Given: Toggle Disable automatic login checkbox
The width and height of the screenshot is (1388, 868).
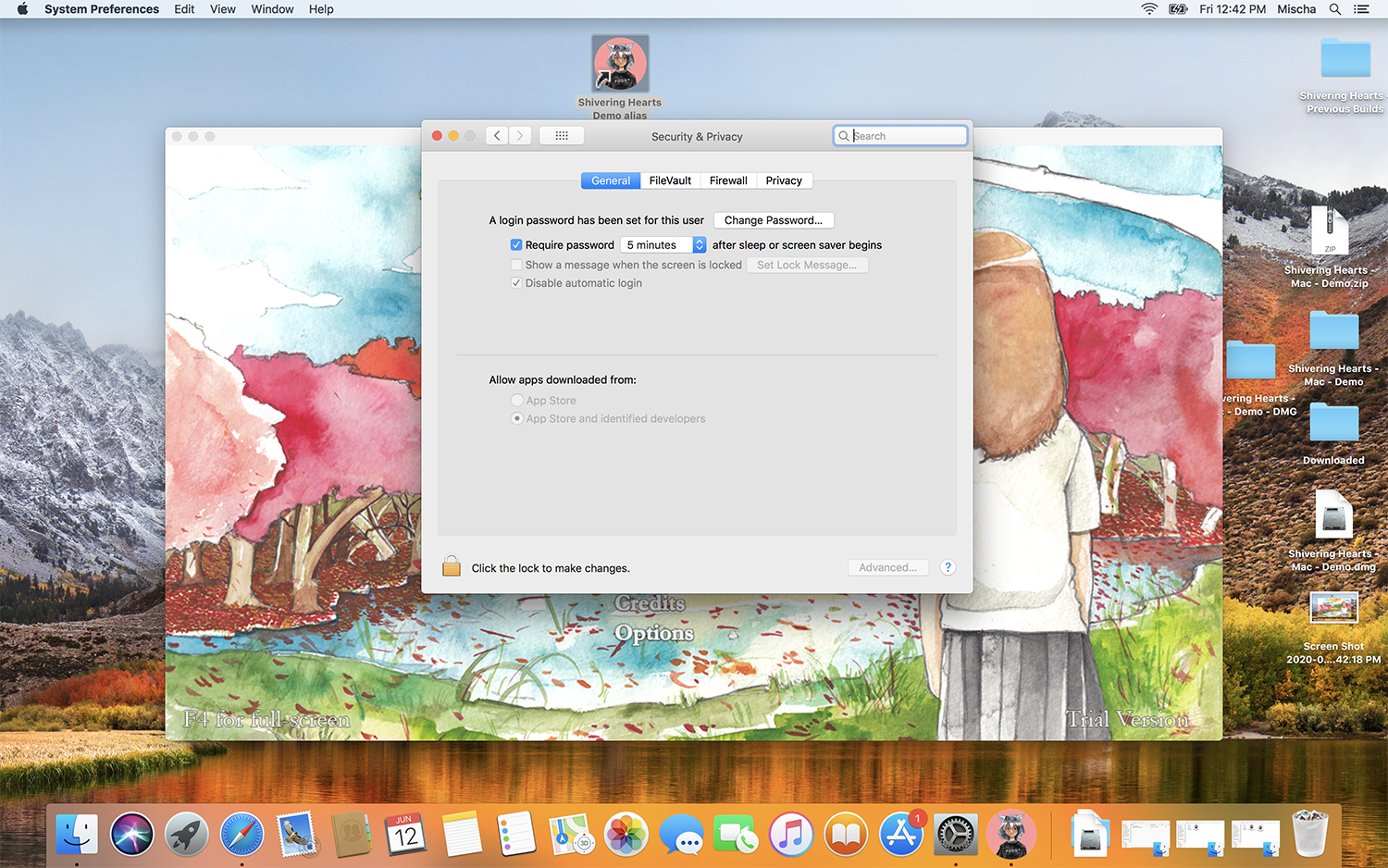Looking at the screenshot, I should click(x=516, y=283).
